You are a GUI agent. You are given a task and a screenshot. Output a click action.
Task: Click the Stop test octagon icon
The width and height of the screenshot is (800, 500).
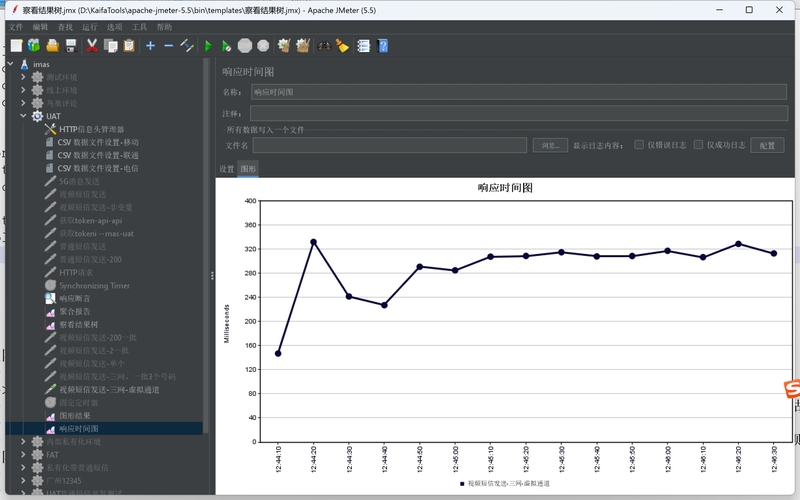coord(245,46)
